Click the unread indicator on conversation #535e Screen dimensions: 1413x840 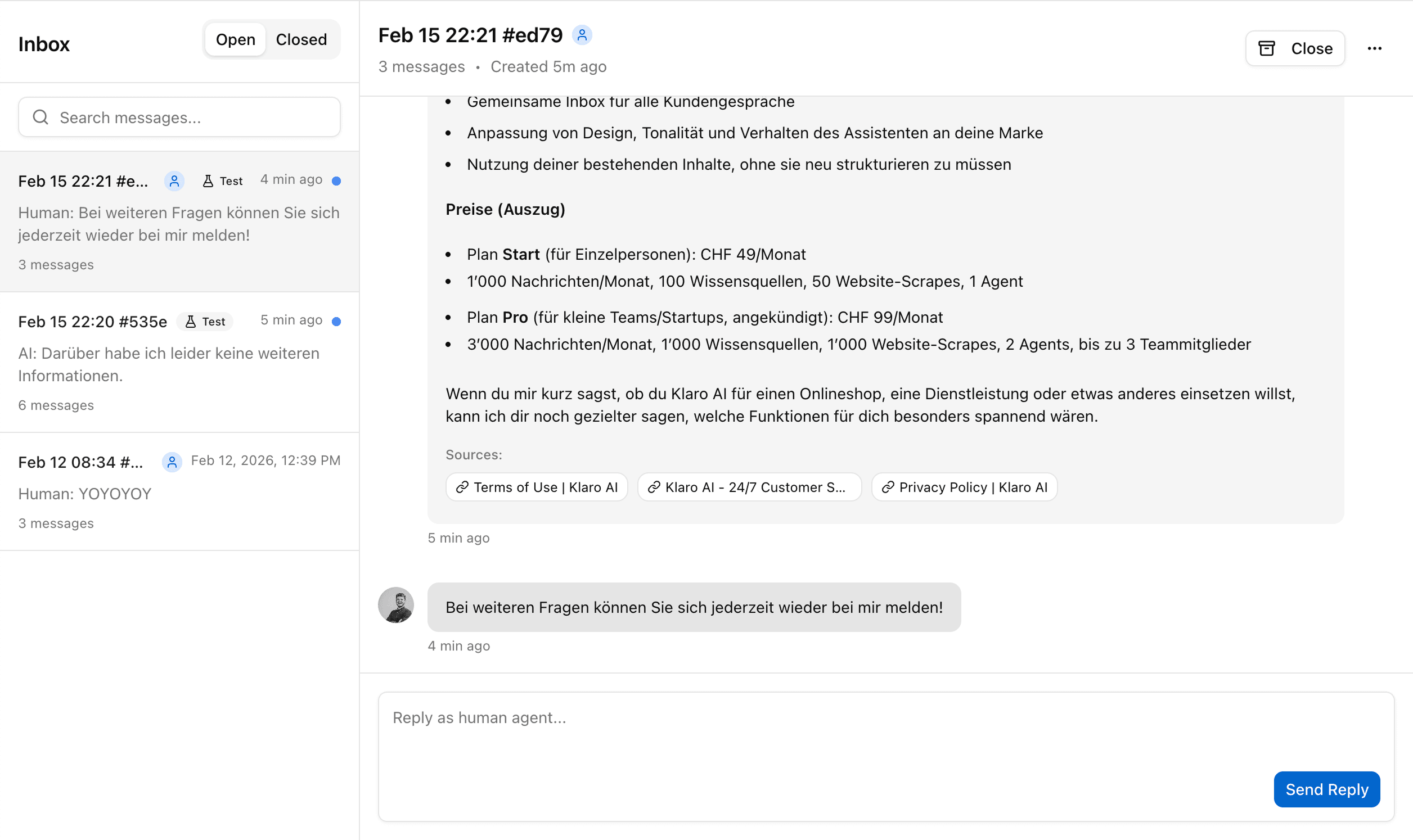(x=337, y=320)
